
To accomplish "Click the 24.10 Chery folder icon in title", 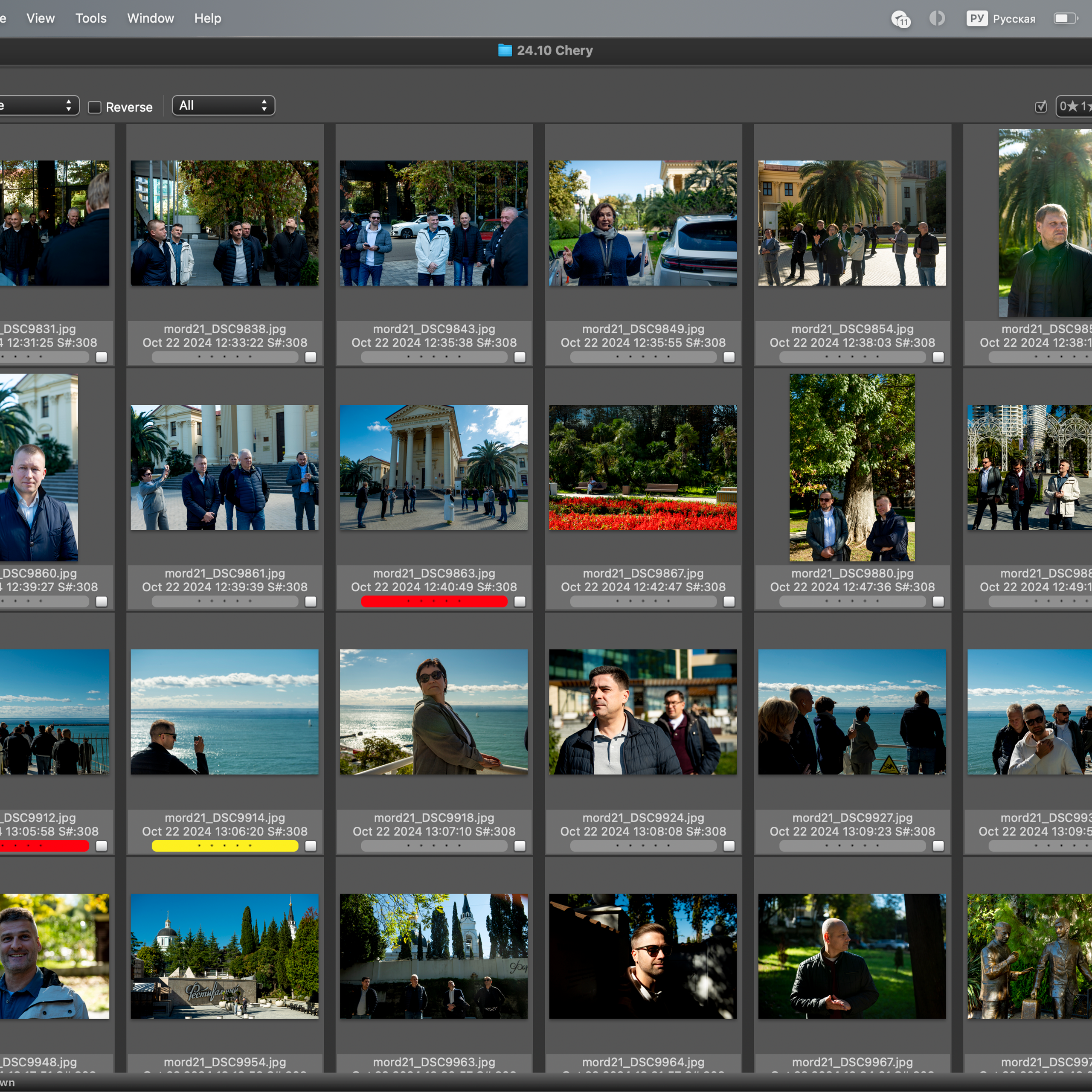I will tap(505, 50).
